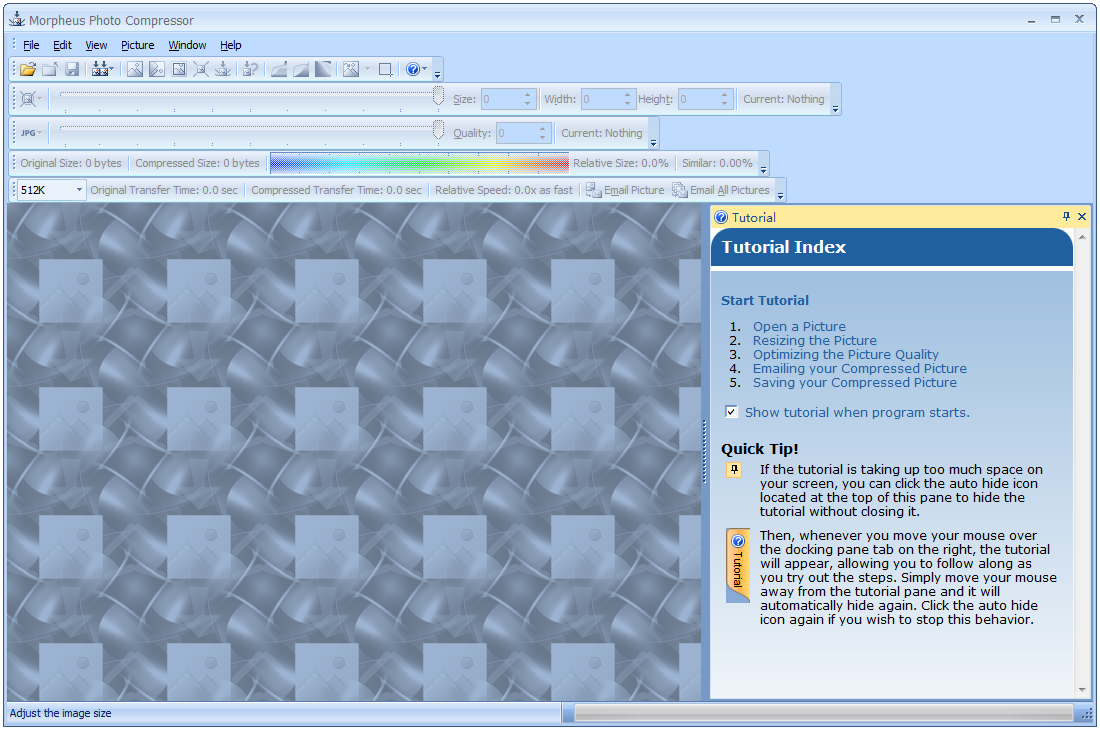Click the batch compress double-arrow pictures icon

click(x=100, y=69)
